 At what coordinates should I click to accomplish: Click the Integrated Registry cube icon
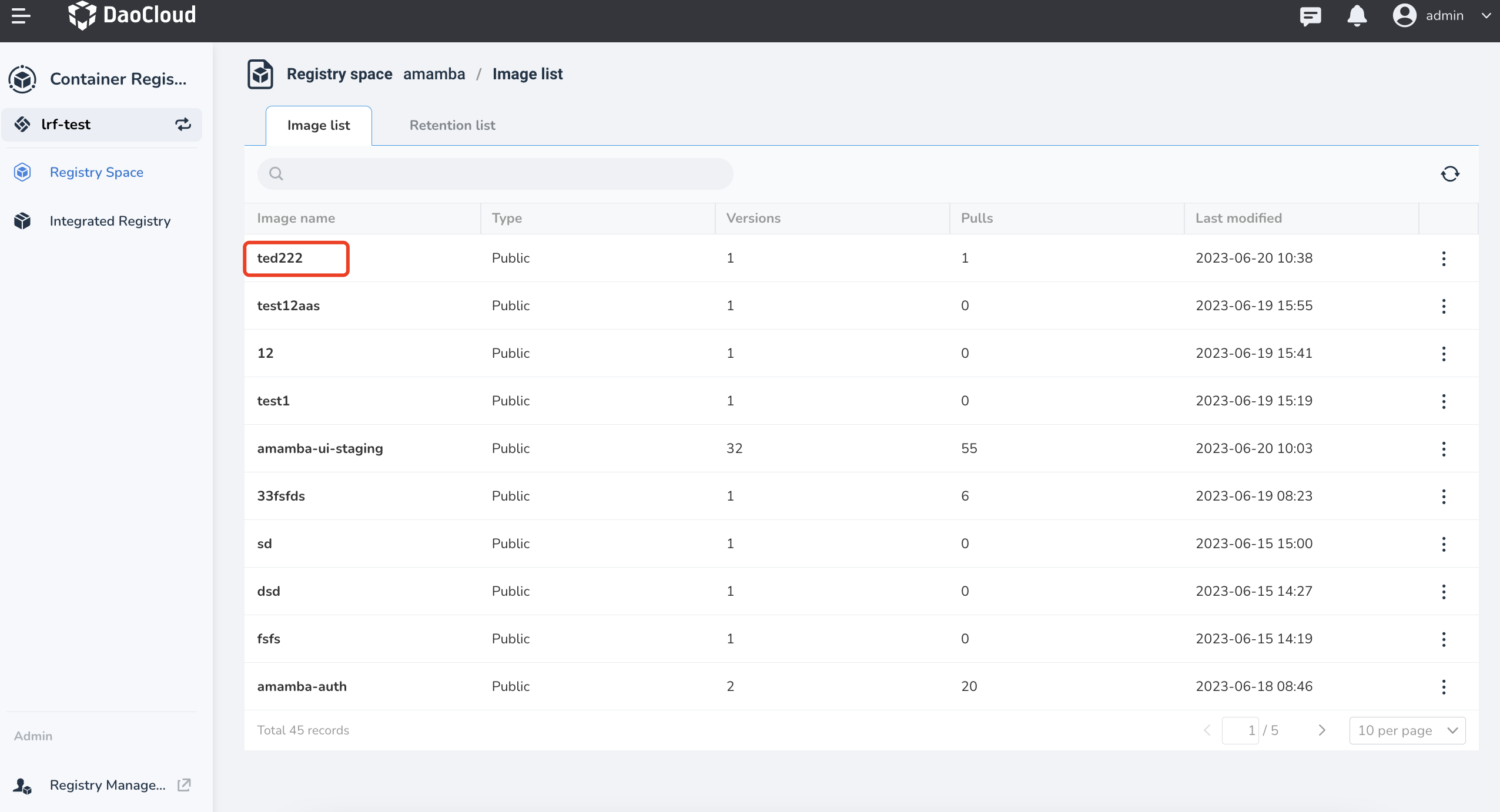click(x=22, y=221)
